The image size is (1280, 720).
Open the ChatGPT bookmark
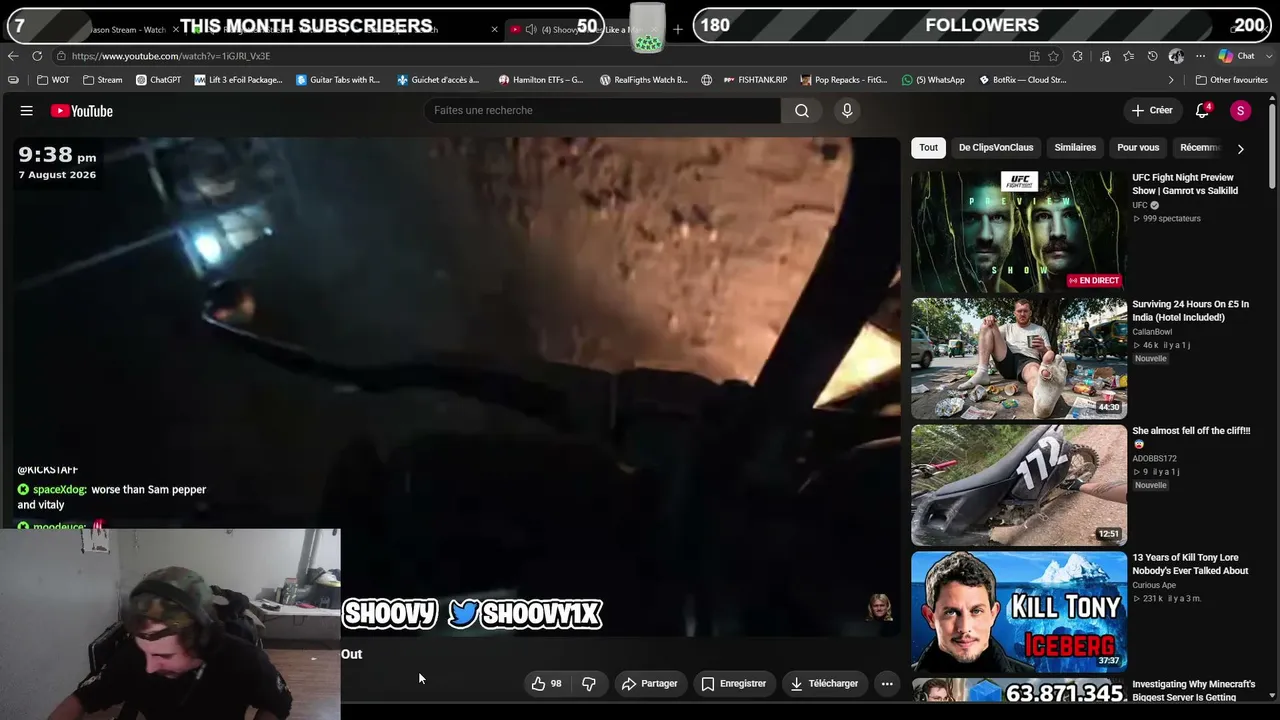(x=158, y=80)
